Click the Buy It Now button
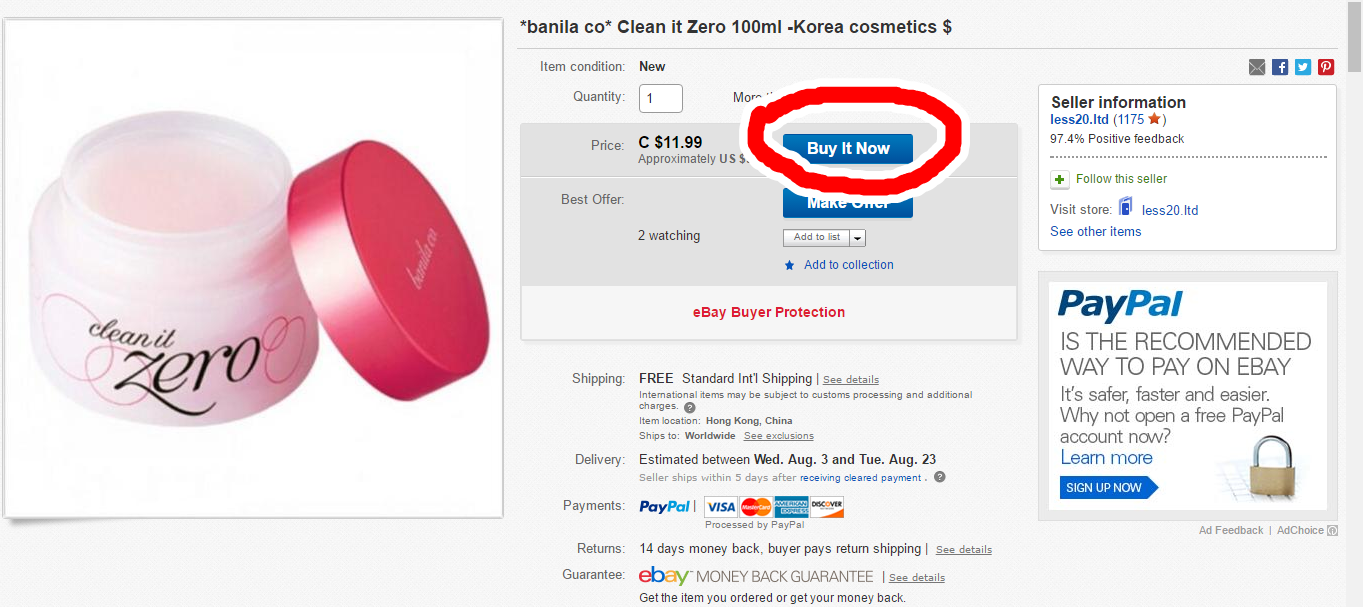Viewport: 1363px width, 607px height. pyautogui.click(x=848, y=149)
